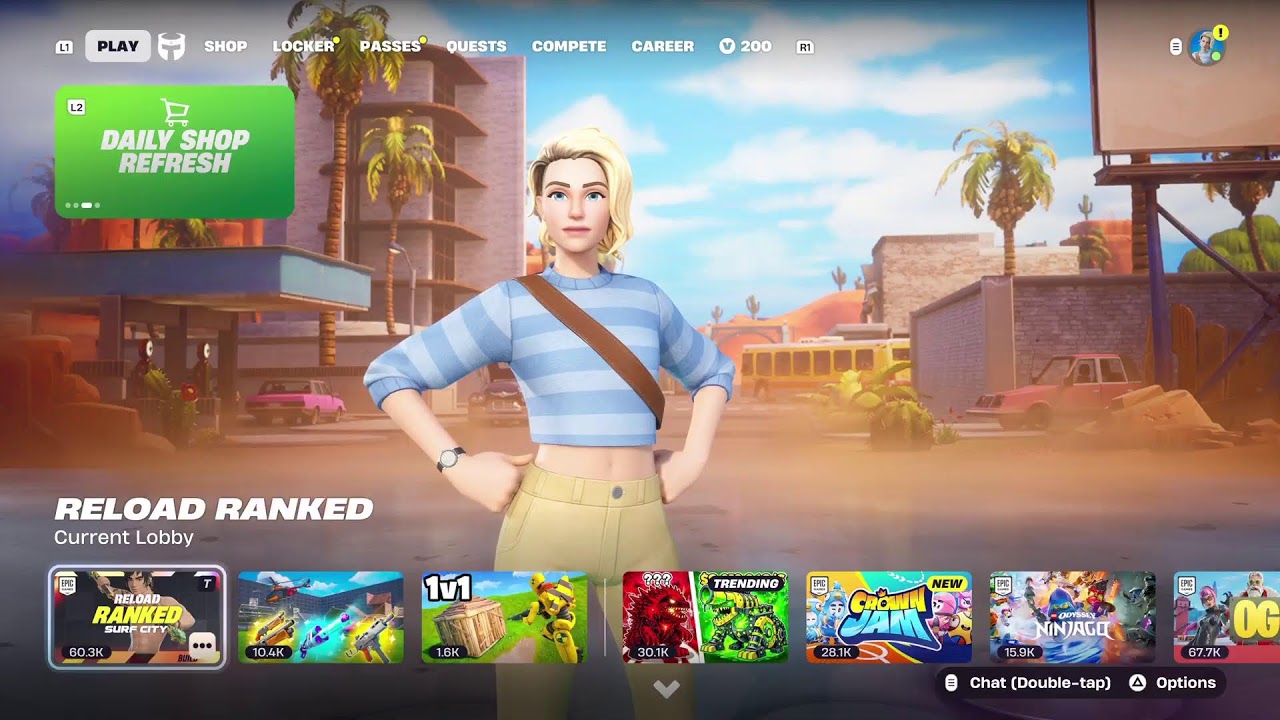Open the SHOP tab
Viewport: 1280px width, 720px height.
tap(226, 46)
